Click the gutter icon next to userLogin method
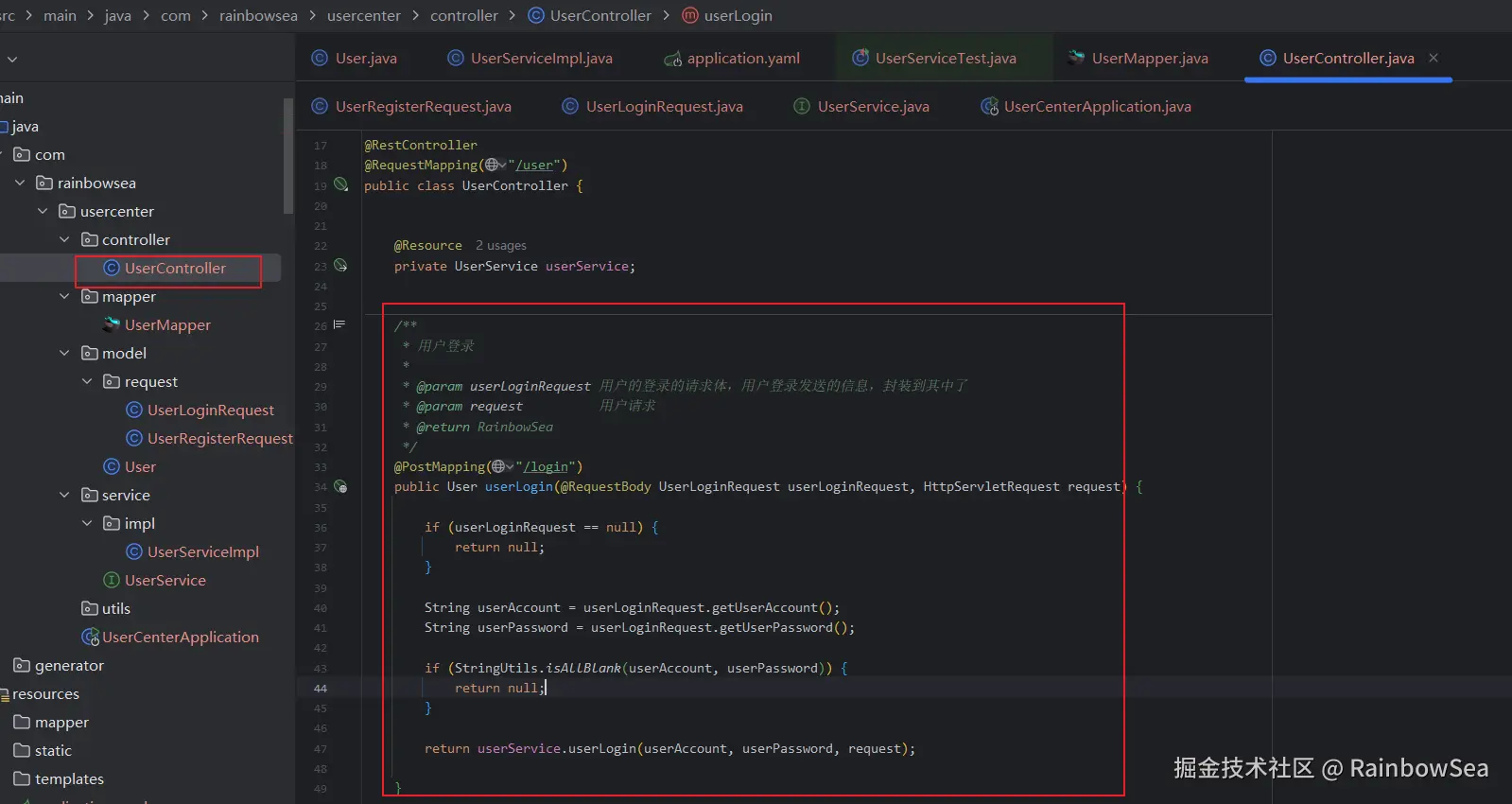The width and height of the screenshot is (1512, 804). coord(341,487)
